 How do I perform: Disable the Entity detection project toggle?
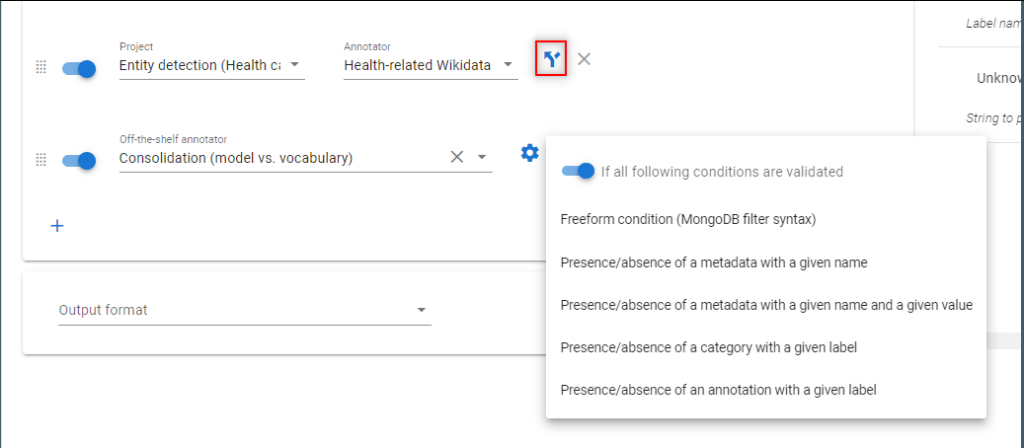click(79, 69)
